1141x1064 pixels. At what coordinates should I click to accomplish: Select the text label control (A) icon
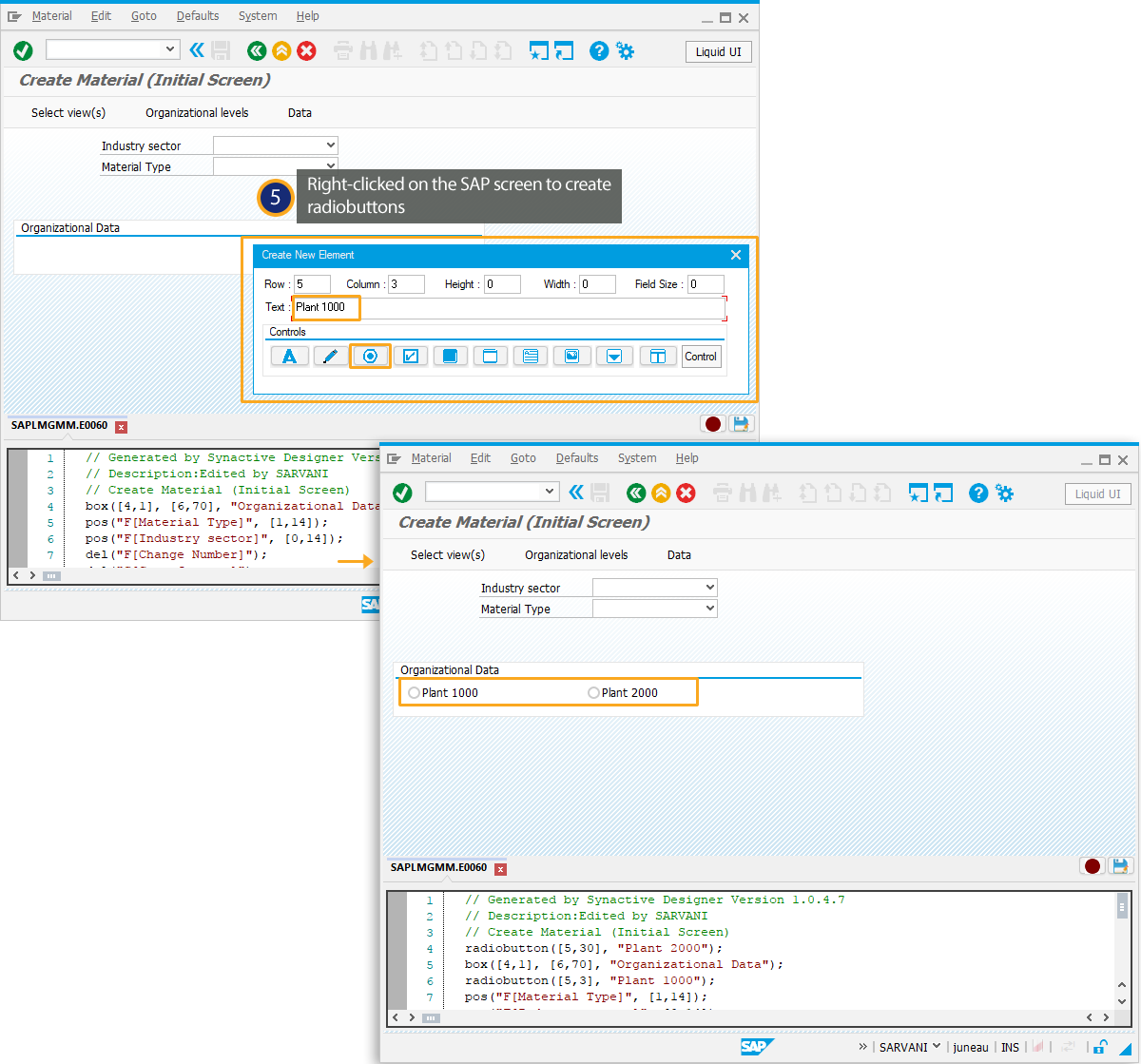pyautogui.click(x=290, y=357)
